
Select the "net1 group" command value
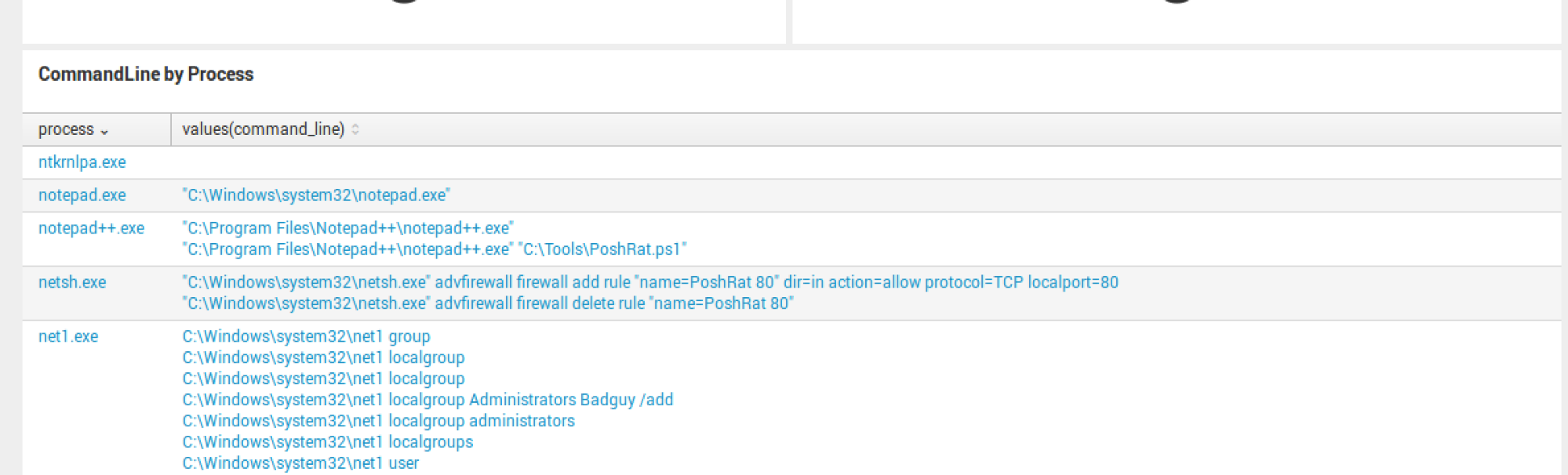306,336
